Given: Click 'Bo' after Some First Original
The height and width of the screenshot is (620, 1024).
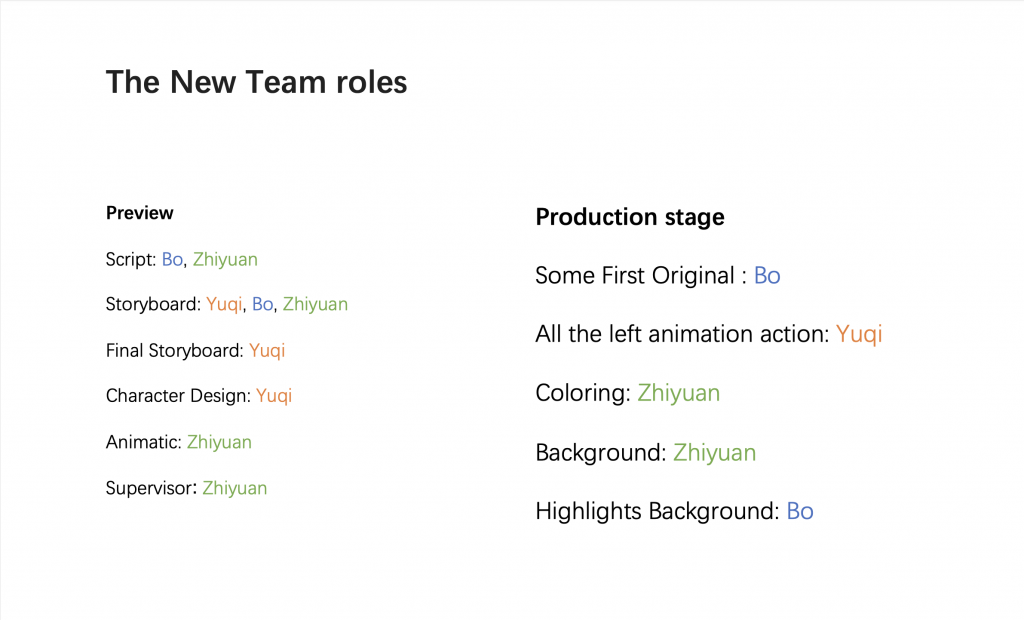Looking at the screenshot, I should [x=767, y=276].
